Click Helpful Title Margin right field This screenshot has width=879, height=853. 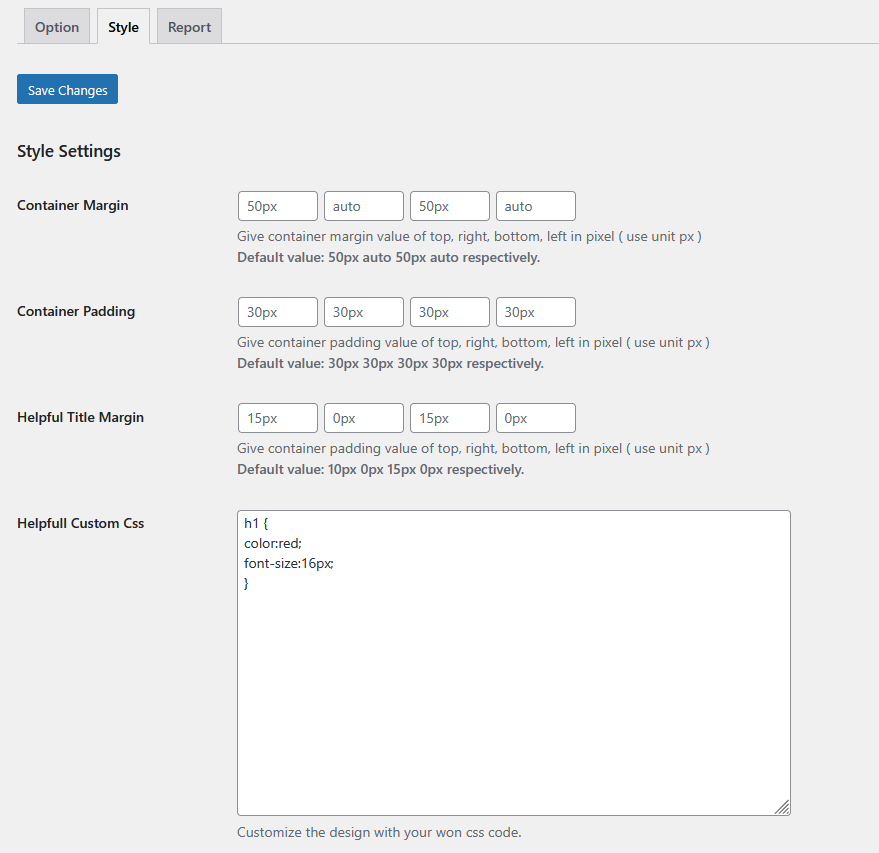point(364,418)
